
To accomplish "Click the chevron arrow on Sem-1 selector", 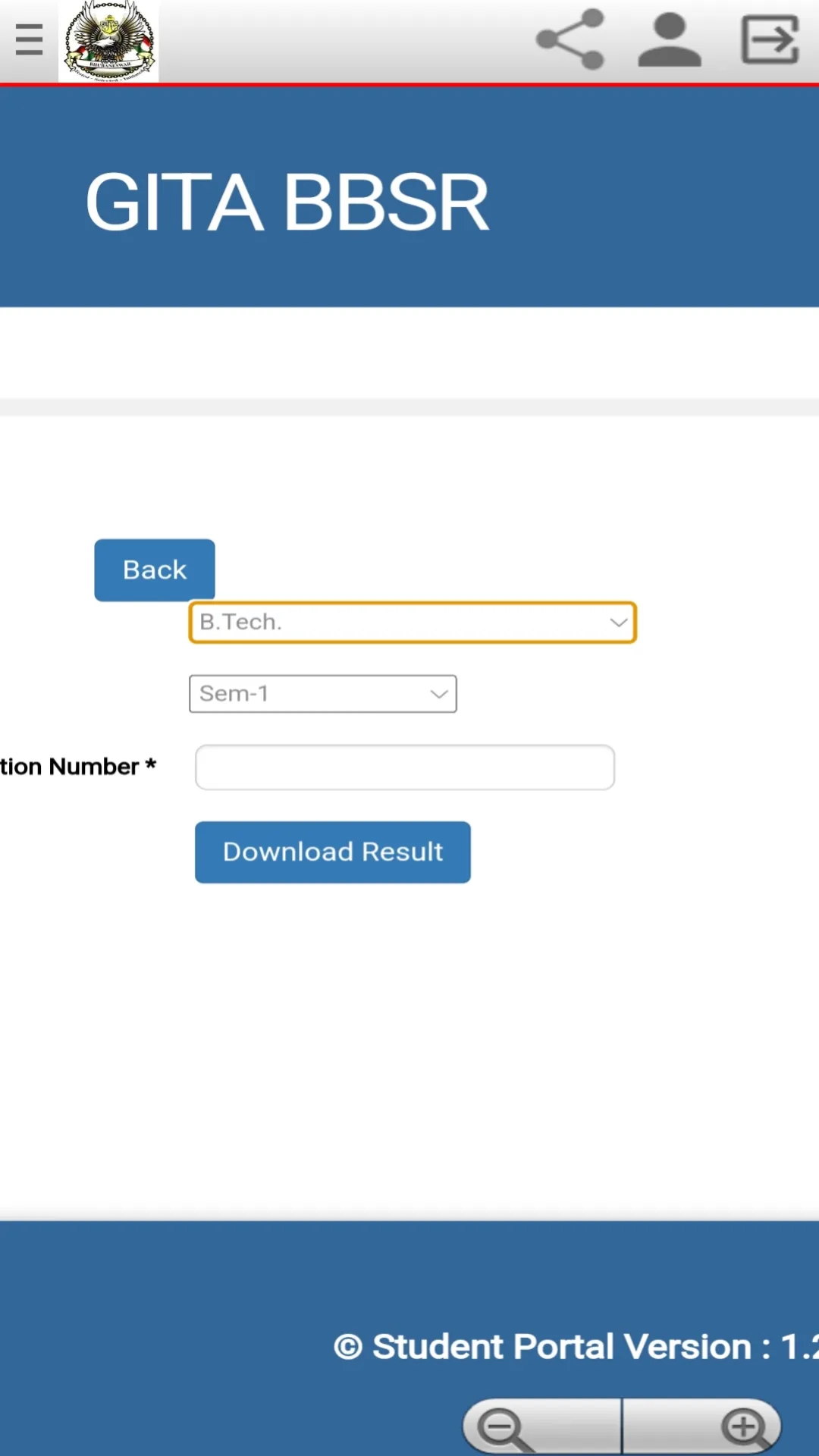I will 438,694.
